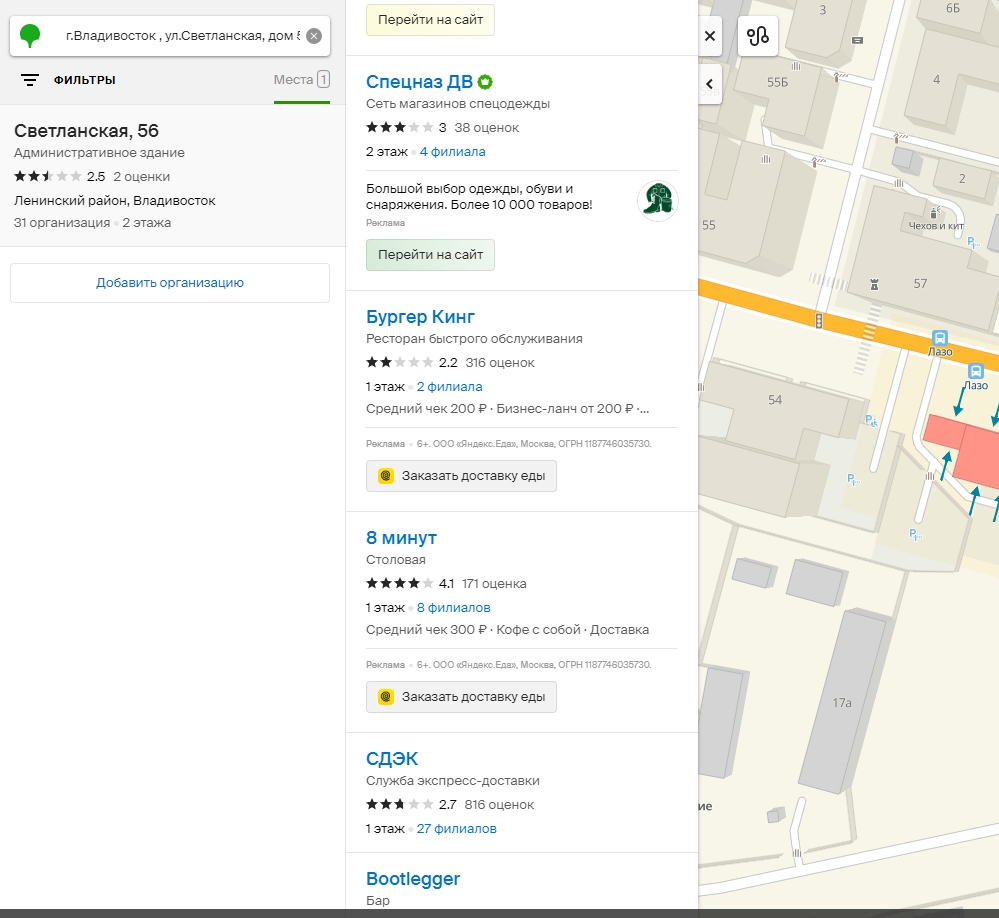Click the yellow Перейти на сайт button

coord(430,20)
